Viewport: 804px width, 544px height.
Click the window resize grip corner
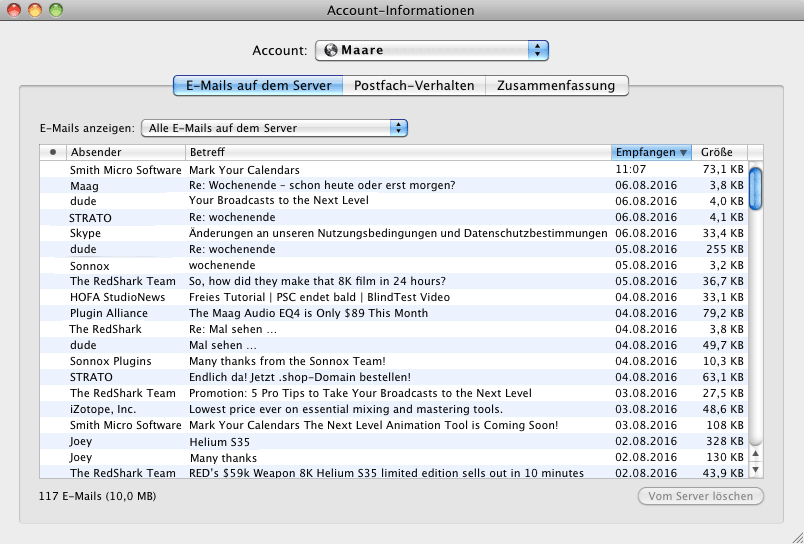(797, 537)
